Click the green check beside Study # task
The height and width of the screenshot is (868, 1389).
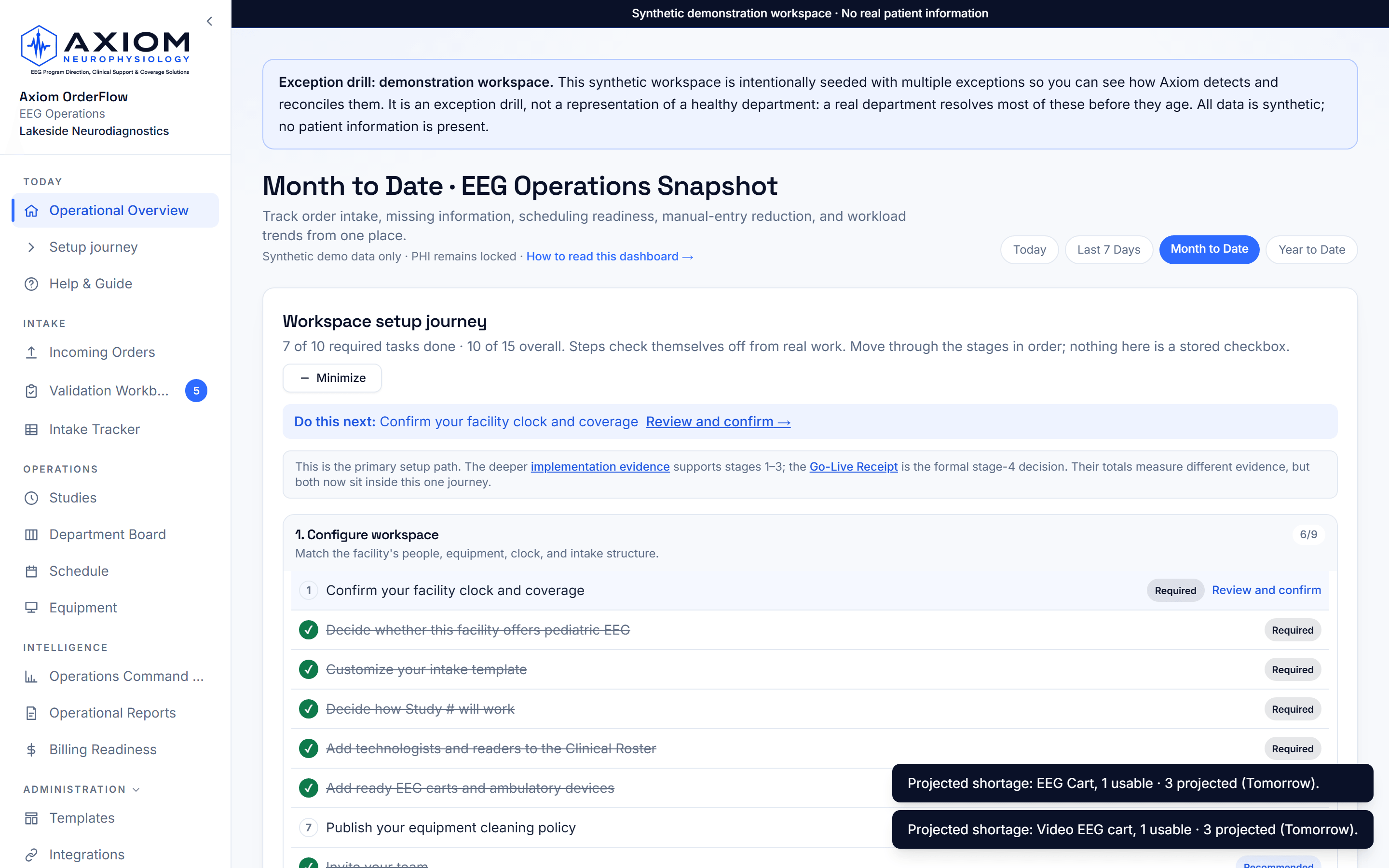pos(309,709)
